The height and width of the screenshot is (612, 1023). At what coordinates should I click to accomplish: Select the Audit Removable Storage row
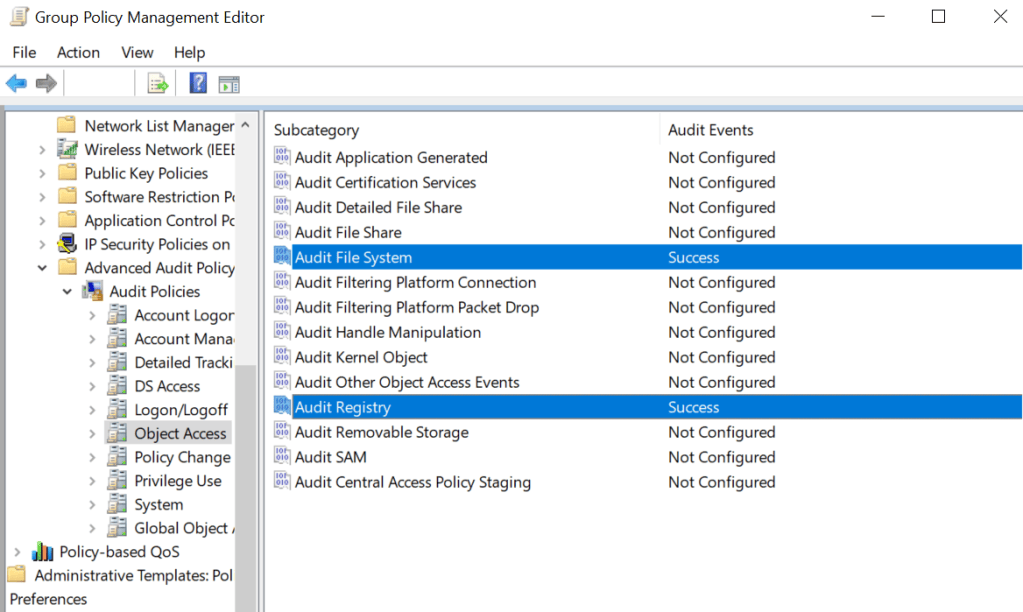[x=647, y=432]
